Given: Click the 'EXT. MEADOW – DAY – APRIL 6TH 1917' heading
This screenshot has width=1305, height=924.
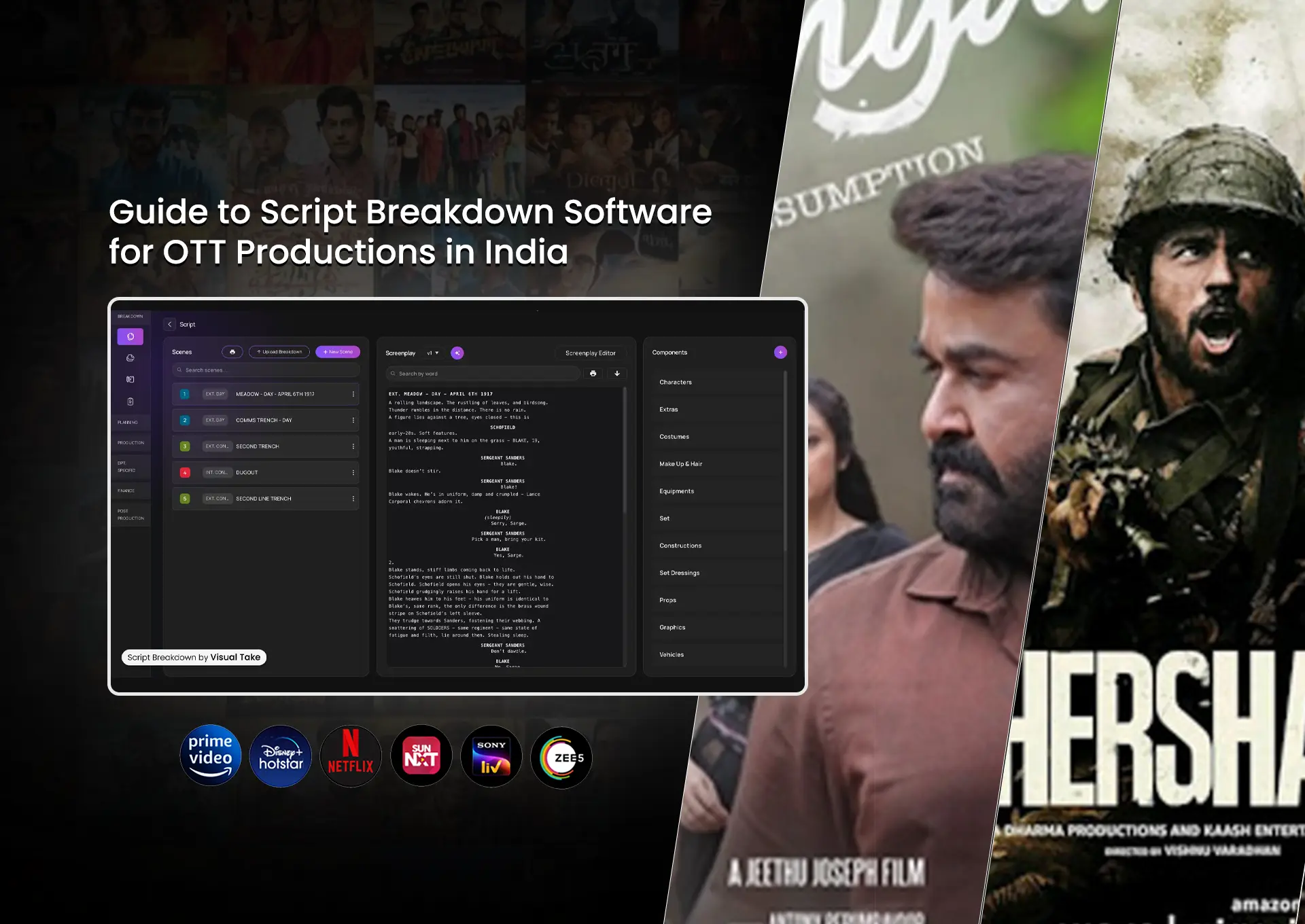Looking at the screenshot, I should (440, 394).
